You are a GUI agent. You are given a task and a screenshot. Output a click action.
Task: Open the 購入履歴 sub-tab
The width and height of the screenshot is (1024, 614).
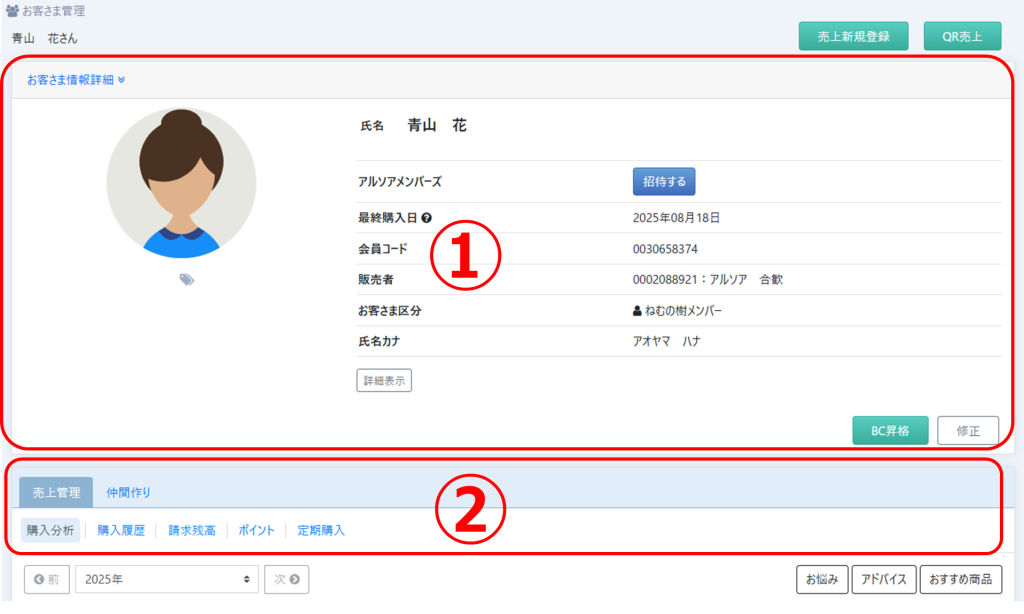tap(121, 530)
